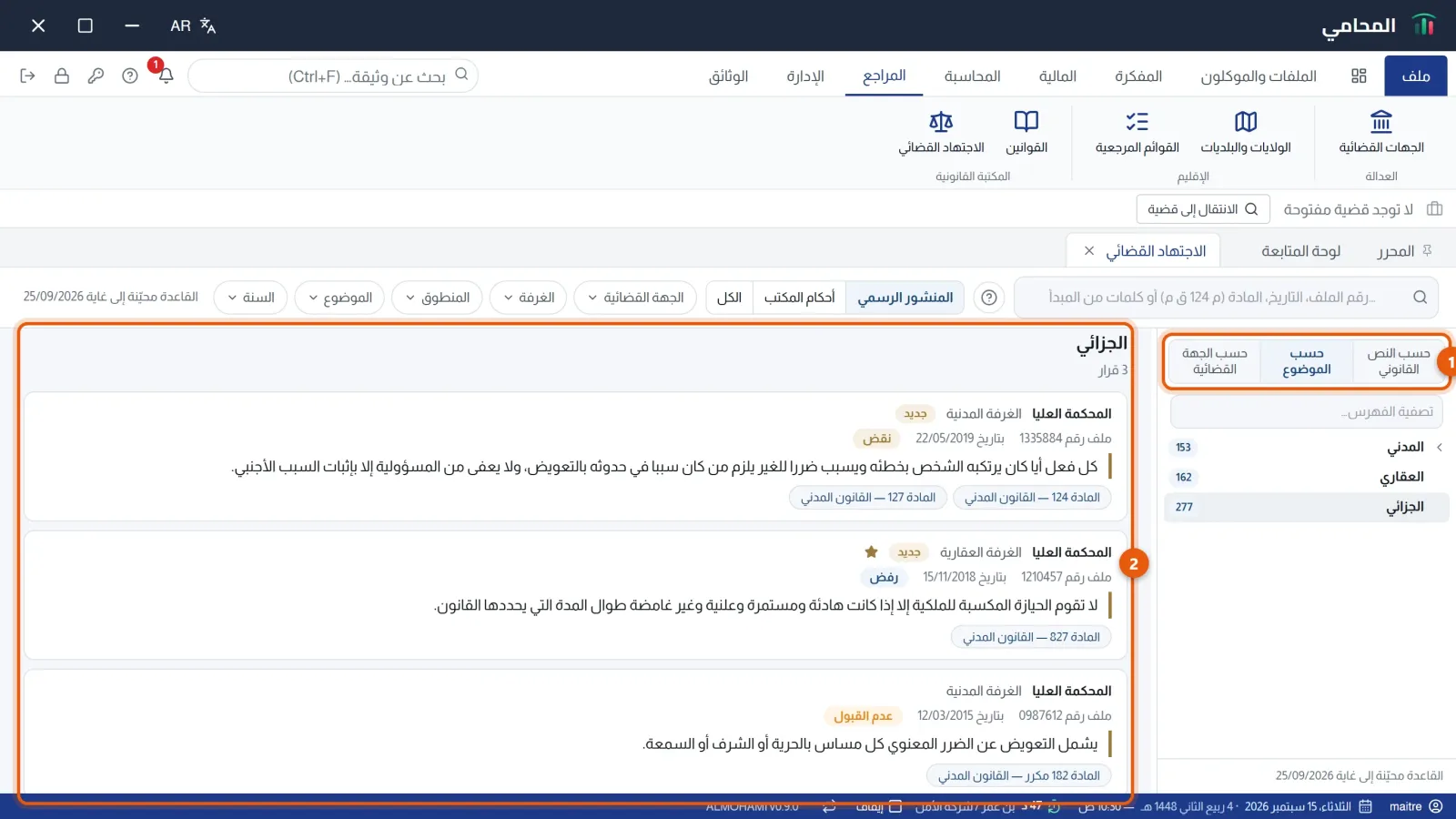1456x819 pixels.
Task: Open the الجهة القضائية dropdown
Action: [635, 298]
